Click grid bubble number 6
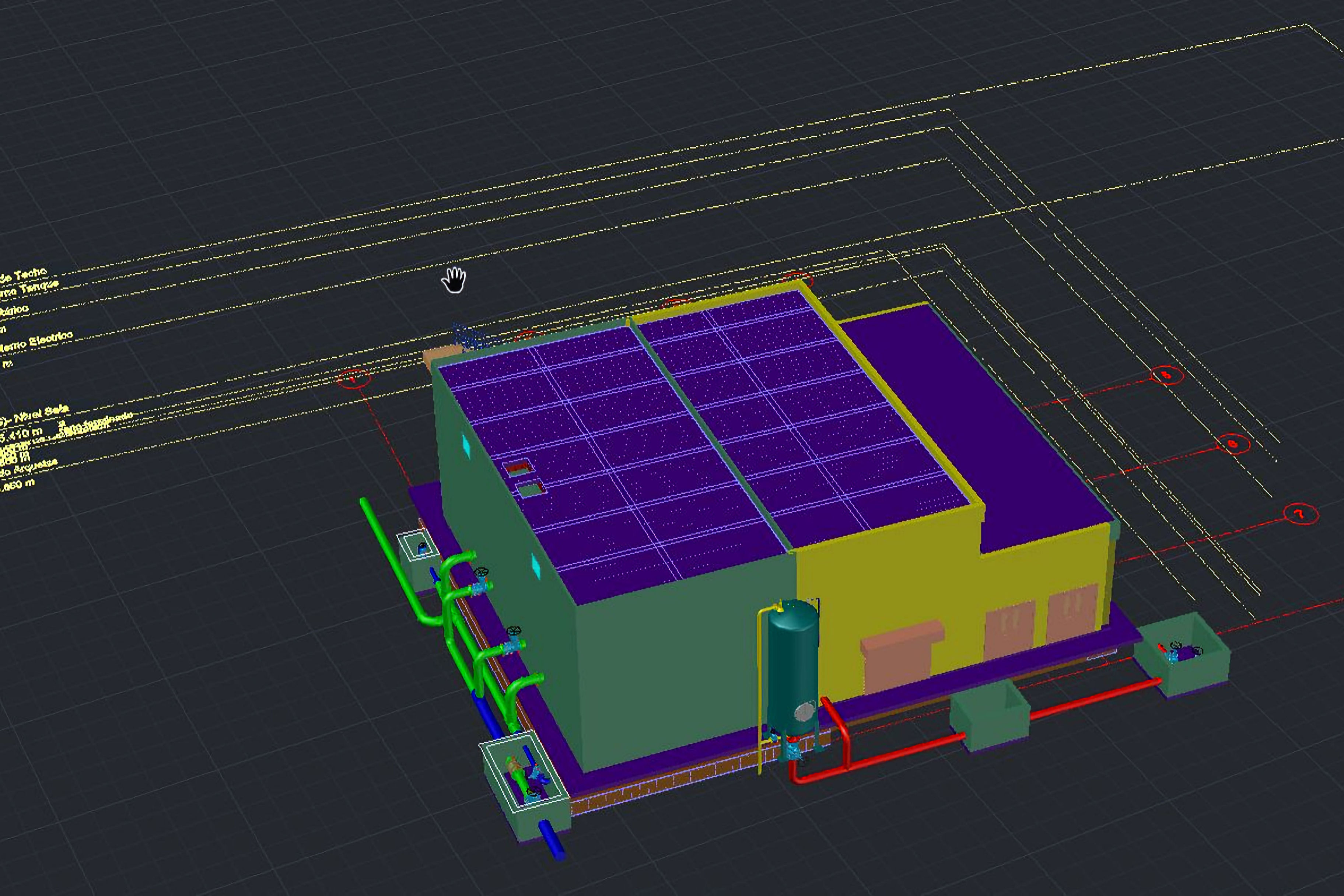The image size is (1344, 896). point(1233,444)
